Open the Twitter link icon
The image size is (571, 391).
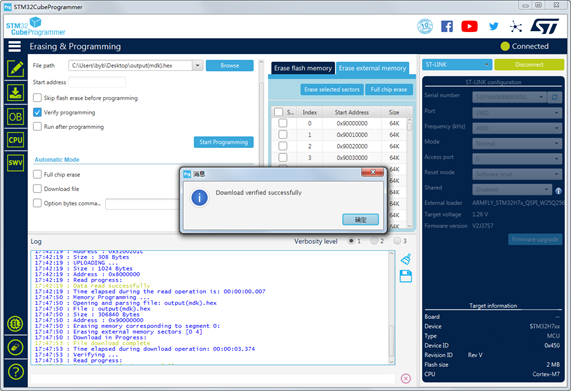[x=493, y=26]
